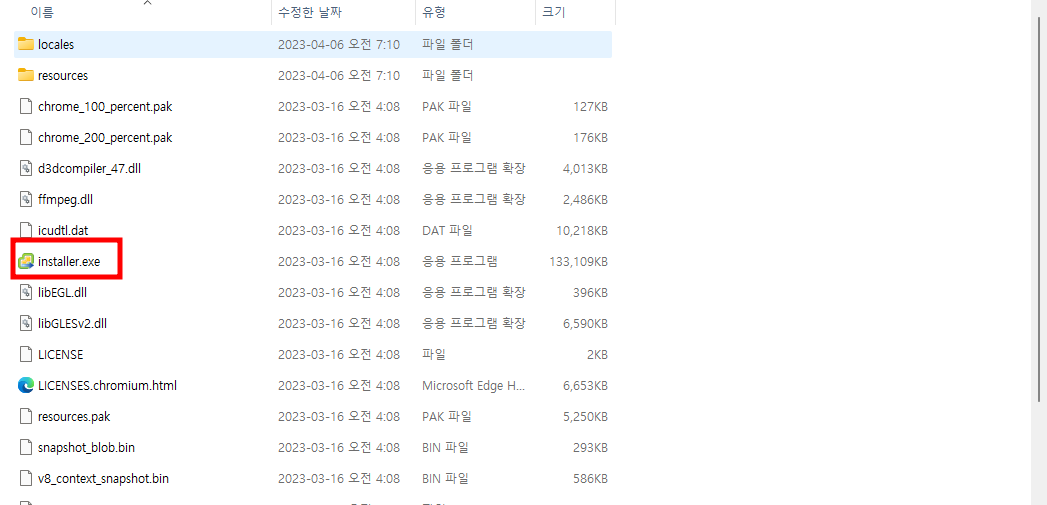Click the 586KB size of v8_context_snapshot.bin
This screenshot has height=505, width=1047.
coord(590,478)
